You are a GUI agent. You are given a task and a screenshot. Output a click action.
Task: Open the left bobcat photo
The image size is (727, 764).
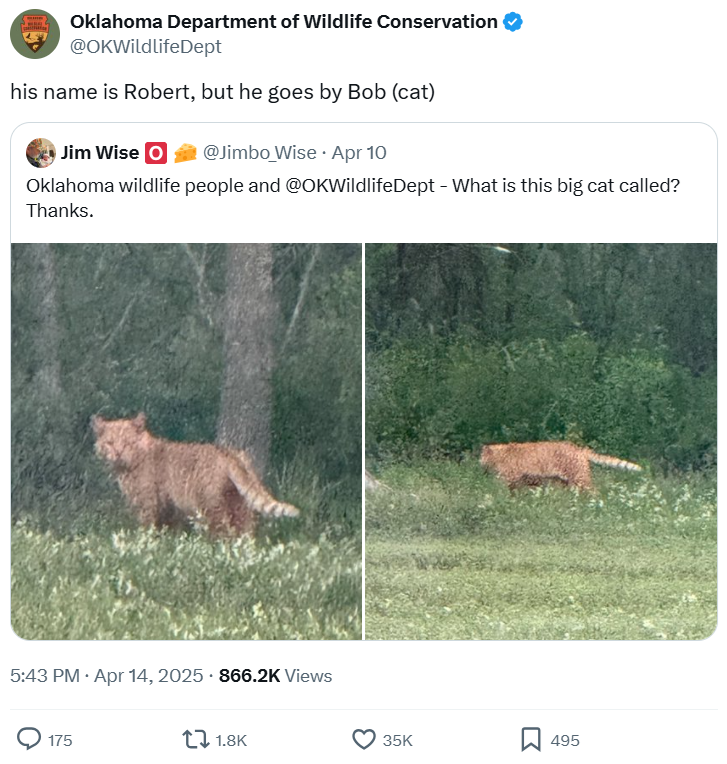(x=187, y=441)
